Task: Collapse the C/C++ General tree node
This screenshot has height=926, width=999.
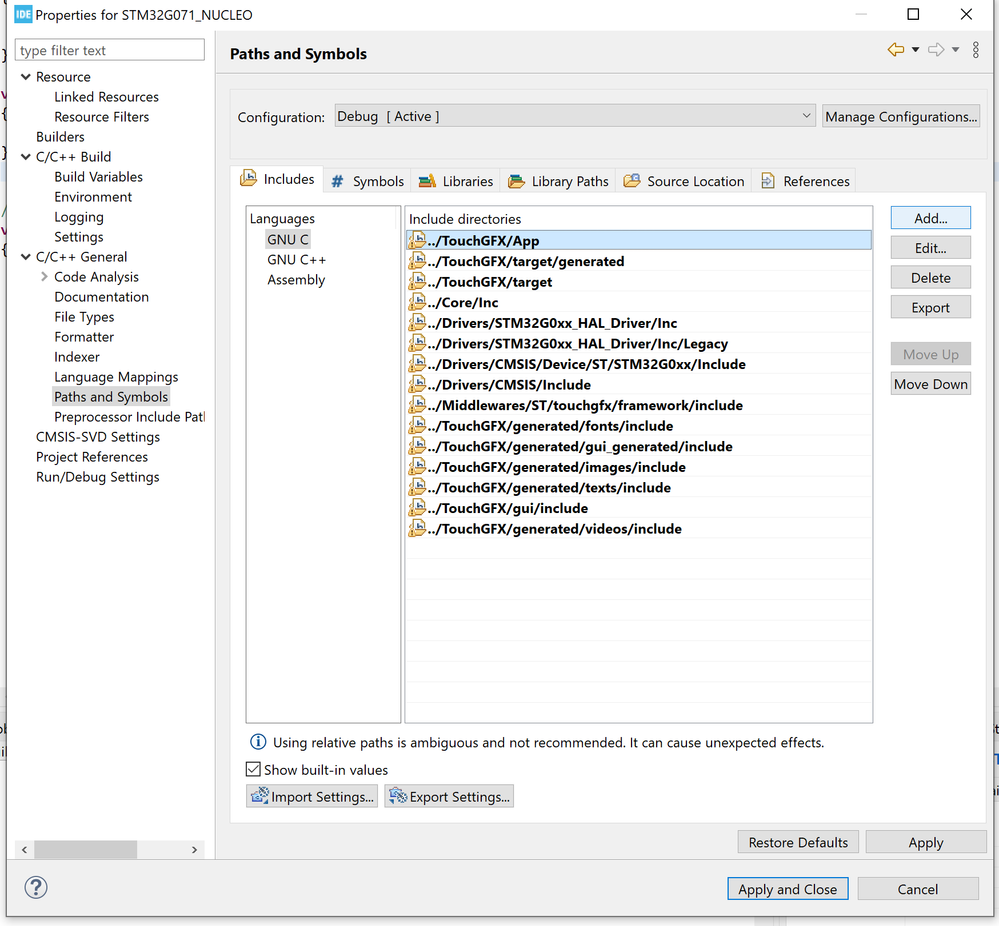Action: [25, 257]
